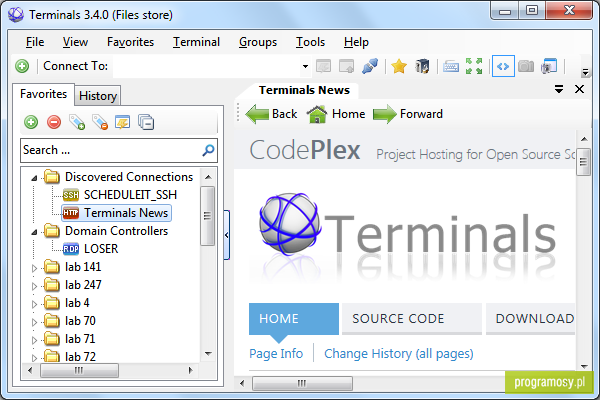This screenshot has width=600, height=400.
Task: Expand the lab 70 folder
Action: click(x=34, y=322)
